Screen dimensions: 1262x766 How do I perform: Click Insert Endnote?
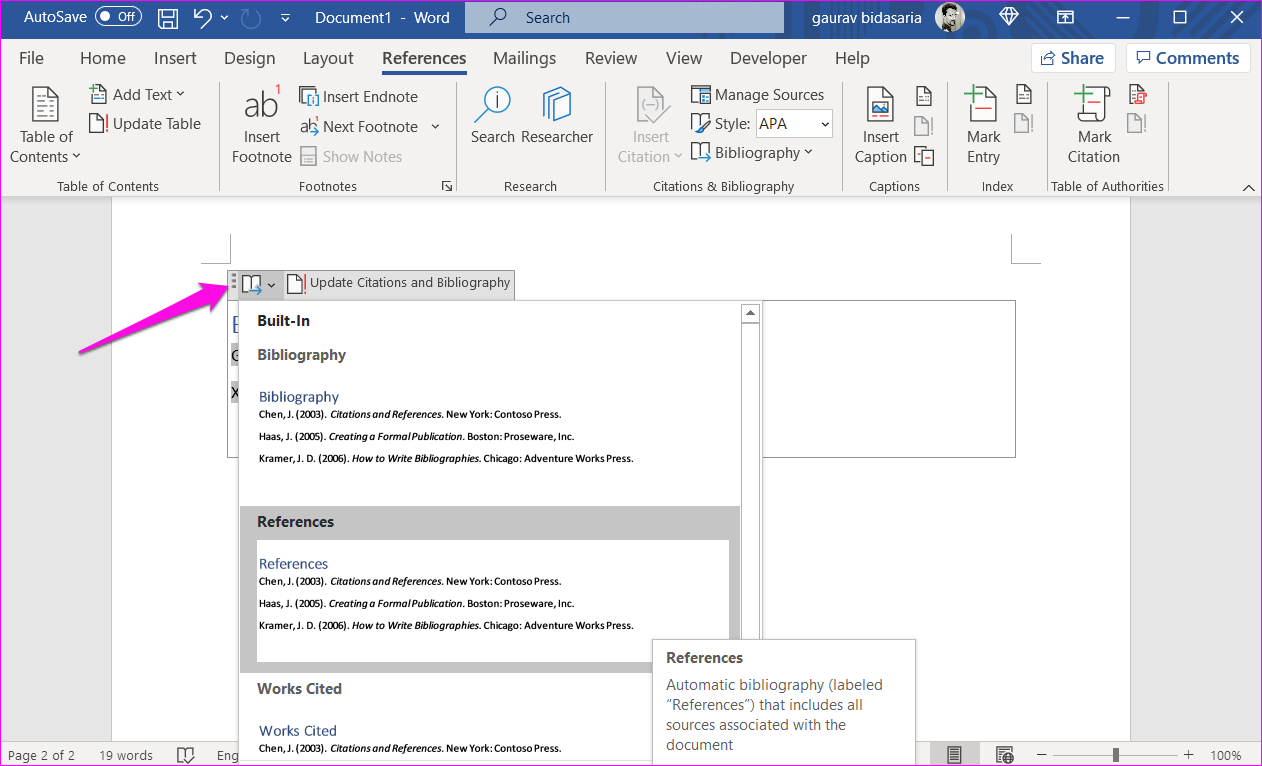coord(359,97)
